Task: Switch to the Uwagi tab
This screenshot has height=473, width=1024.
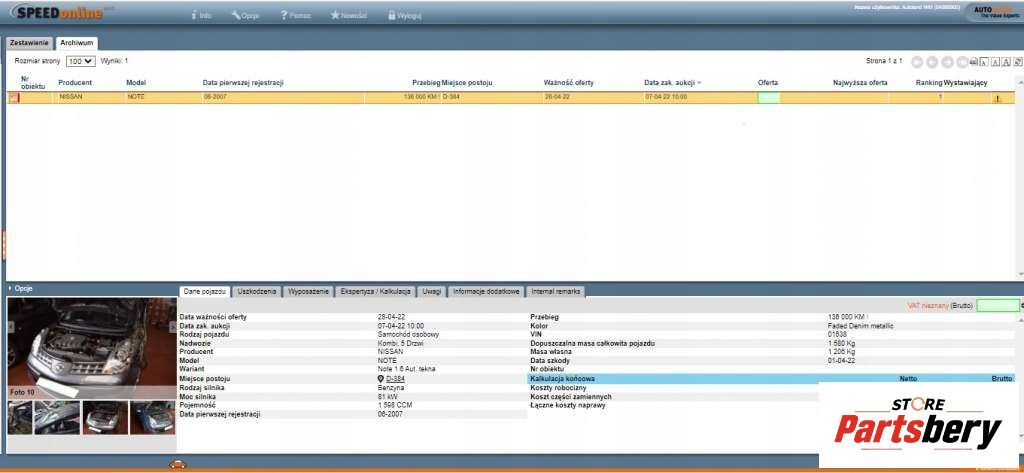Action: 432,291
